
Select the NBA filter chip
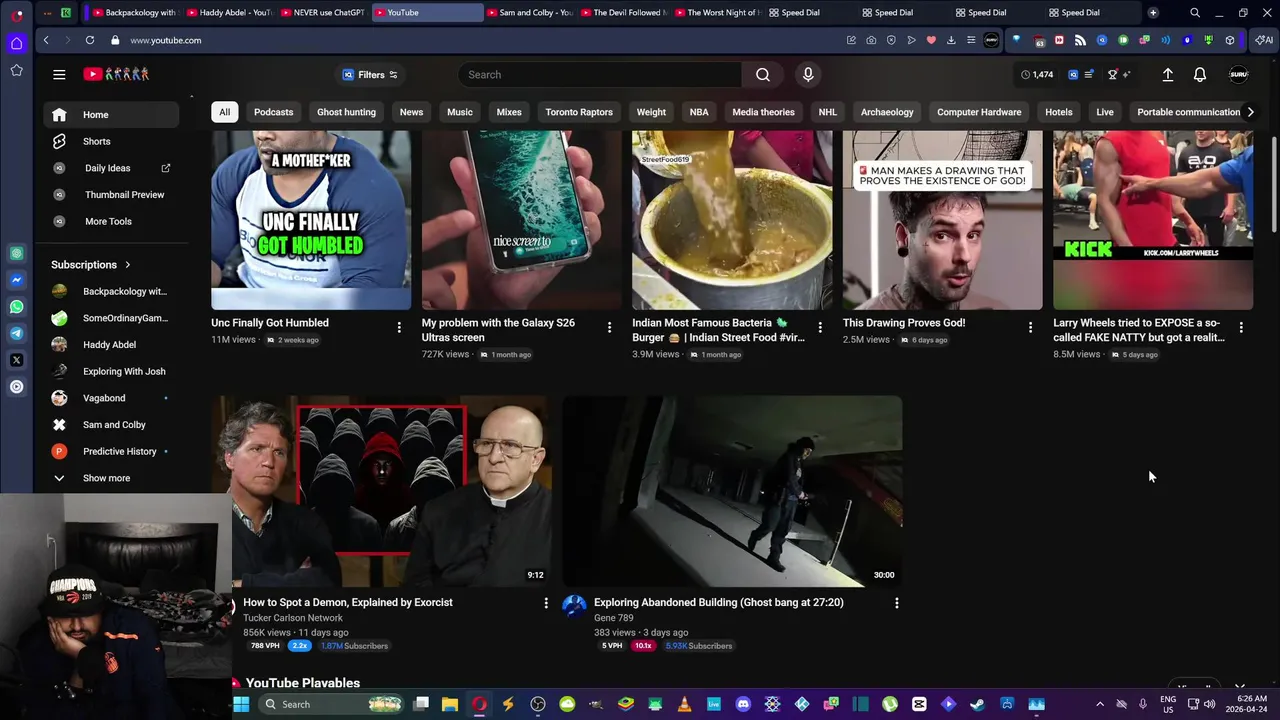tap(699, 112)
